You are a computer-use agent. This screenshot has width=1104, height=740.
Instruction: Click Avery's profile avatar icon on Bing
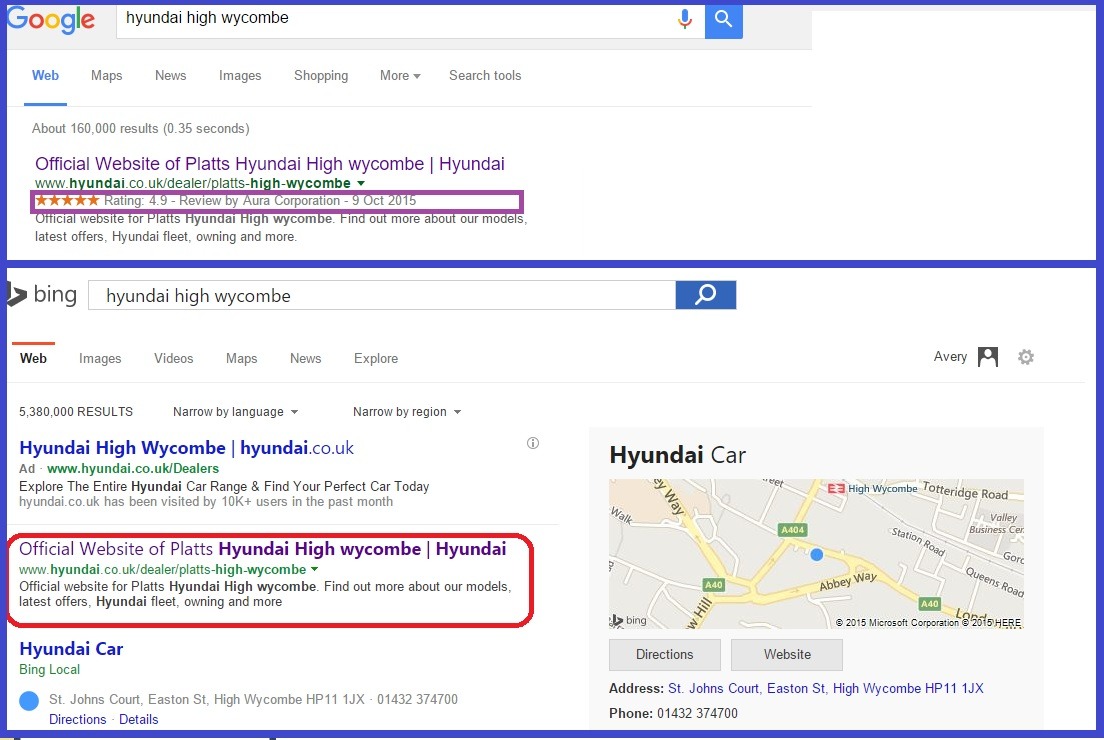(x=987, y=357)
